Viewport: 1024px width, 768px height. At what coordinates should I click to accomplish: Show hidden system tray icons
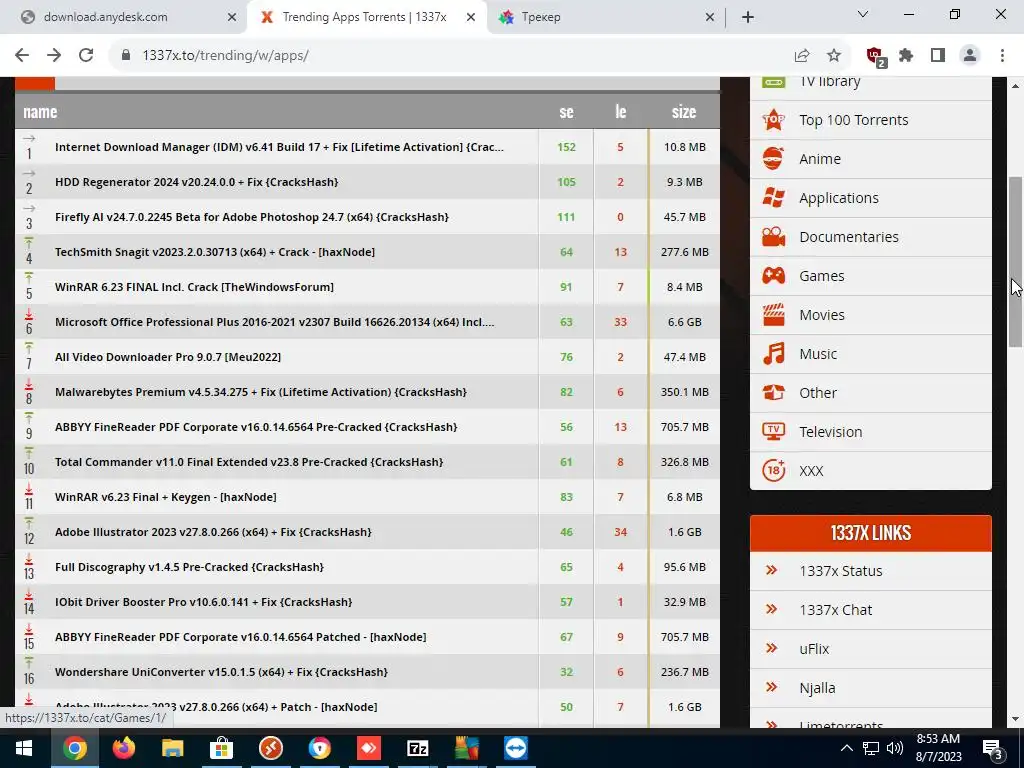click(846, 748)
